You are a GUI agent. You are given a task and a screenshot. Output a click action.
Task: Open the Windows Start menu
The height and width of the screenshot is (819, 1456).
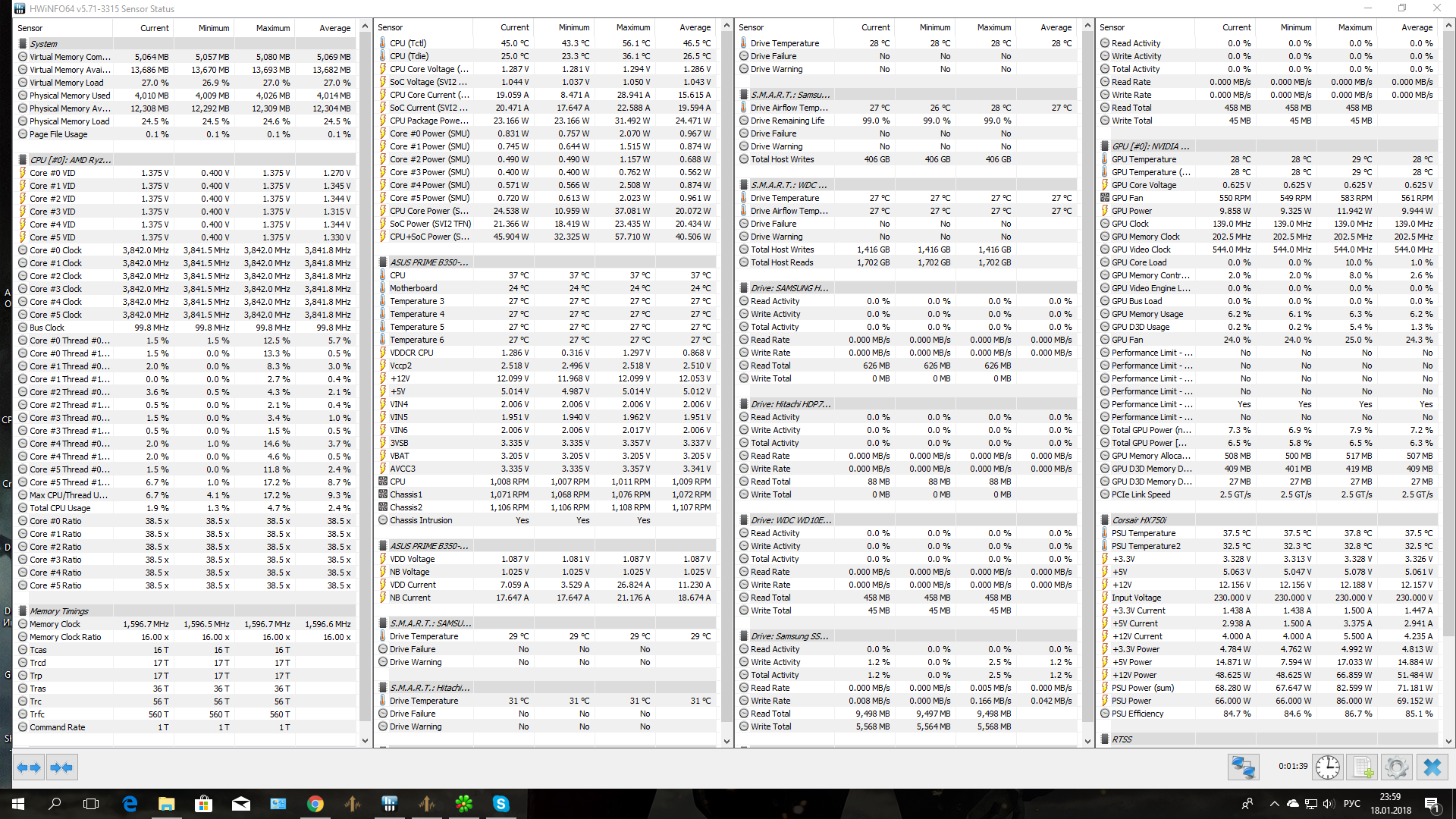point(18,804)
